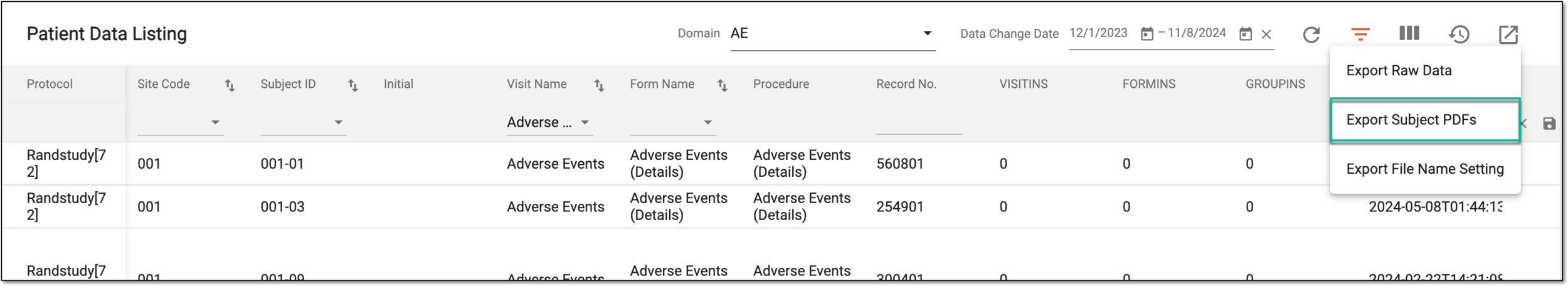Clear the Data Change Date range

click(x=1266, y=34)
